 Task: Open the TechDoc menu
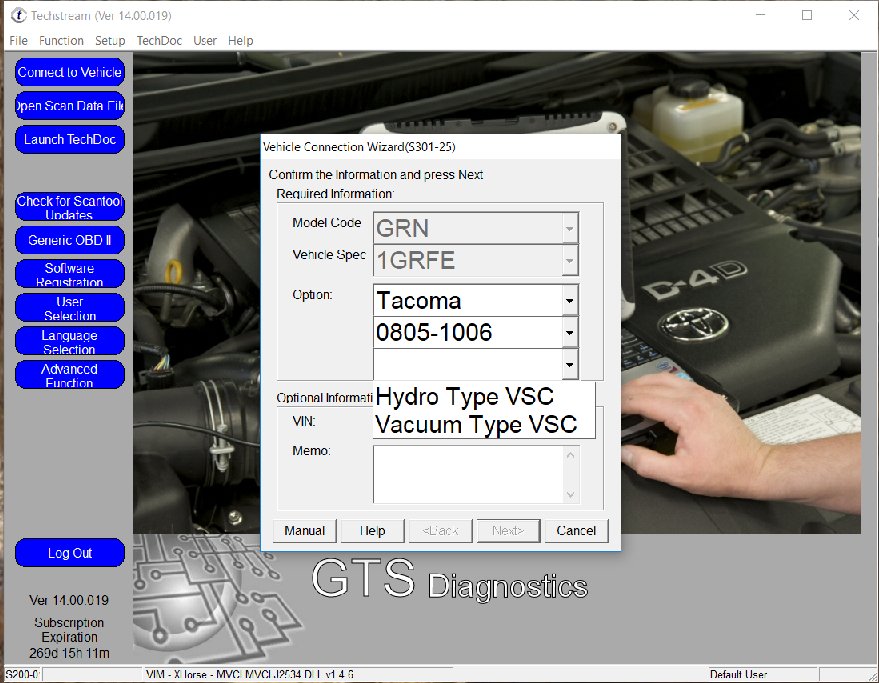click(159, 40)
